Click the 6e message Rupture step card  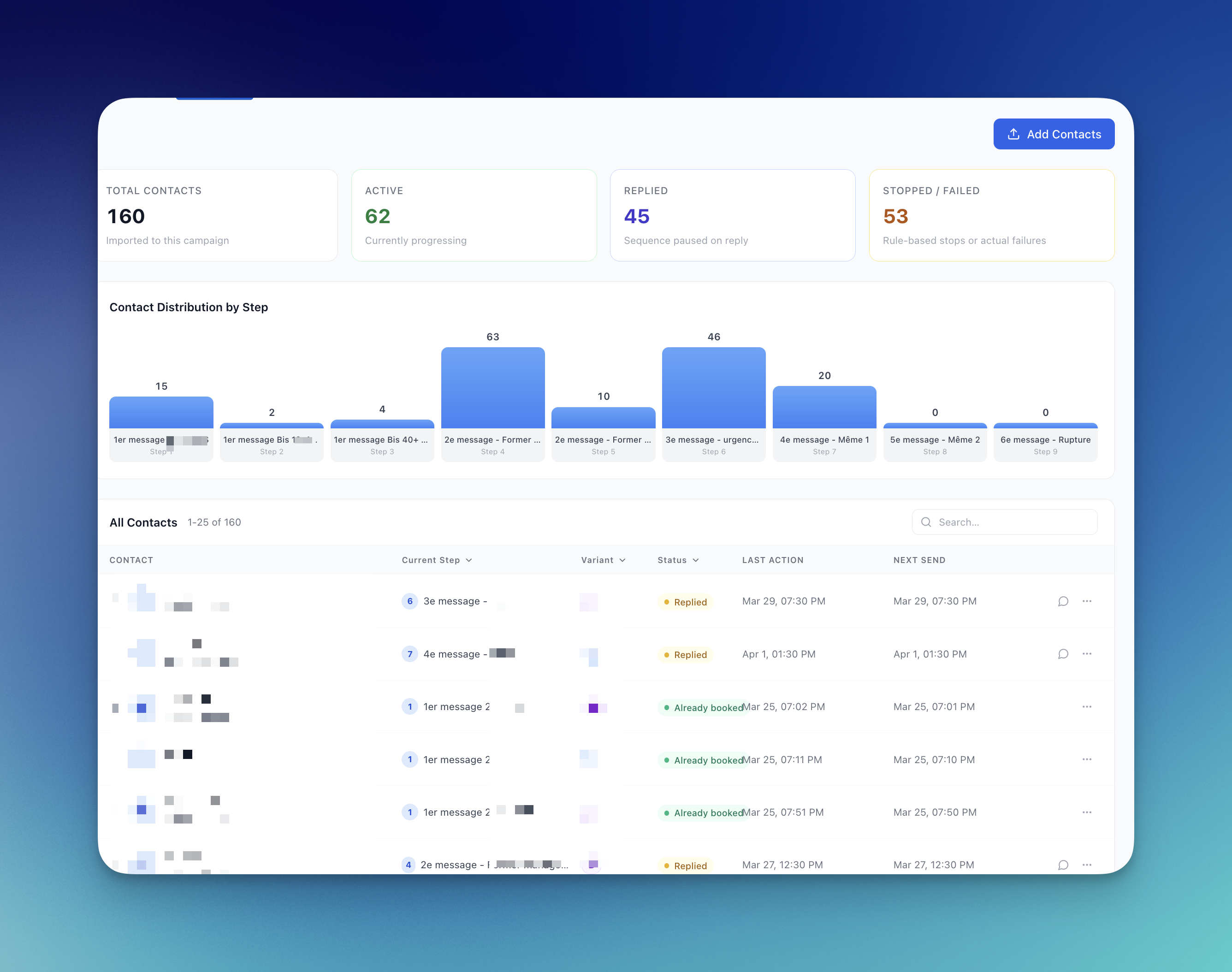pyautogui.click(x=1045, y=445)
